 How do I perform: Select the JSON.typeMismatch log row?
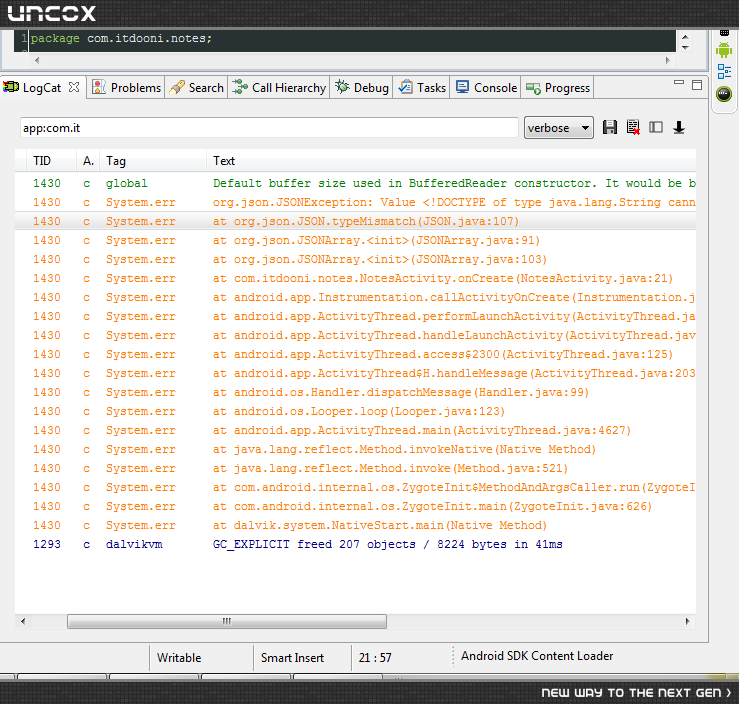coord(355,221)
